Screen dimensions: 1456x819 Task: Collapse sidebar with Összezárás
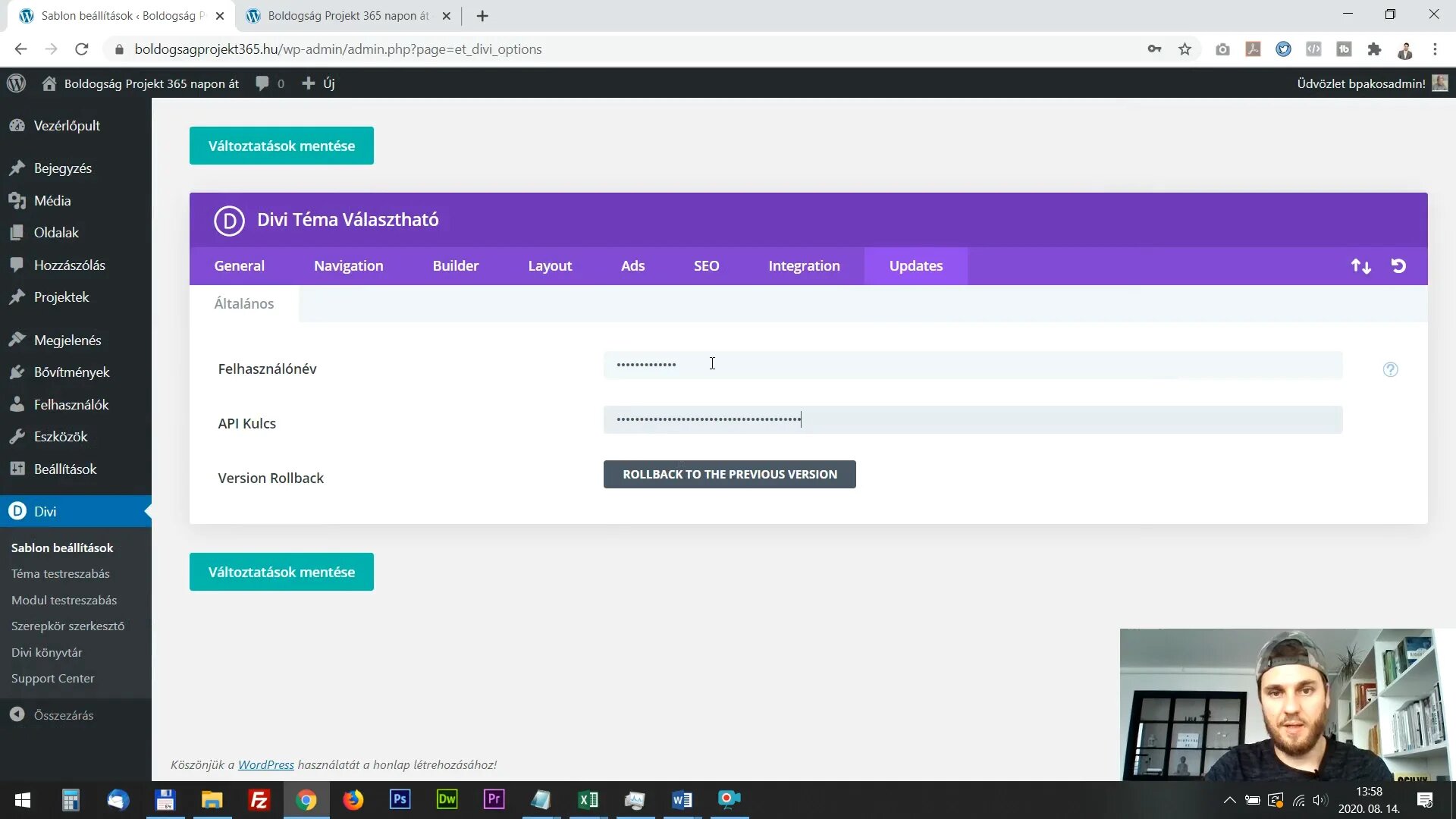[x=53, y=715]
